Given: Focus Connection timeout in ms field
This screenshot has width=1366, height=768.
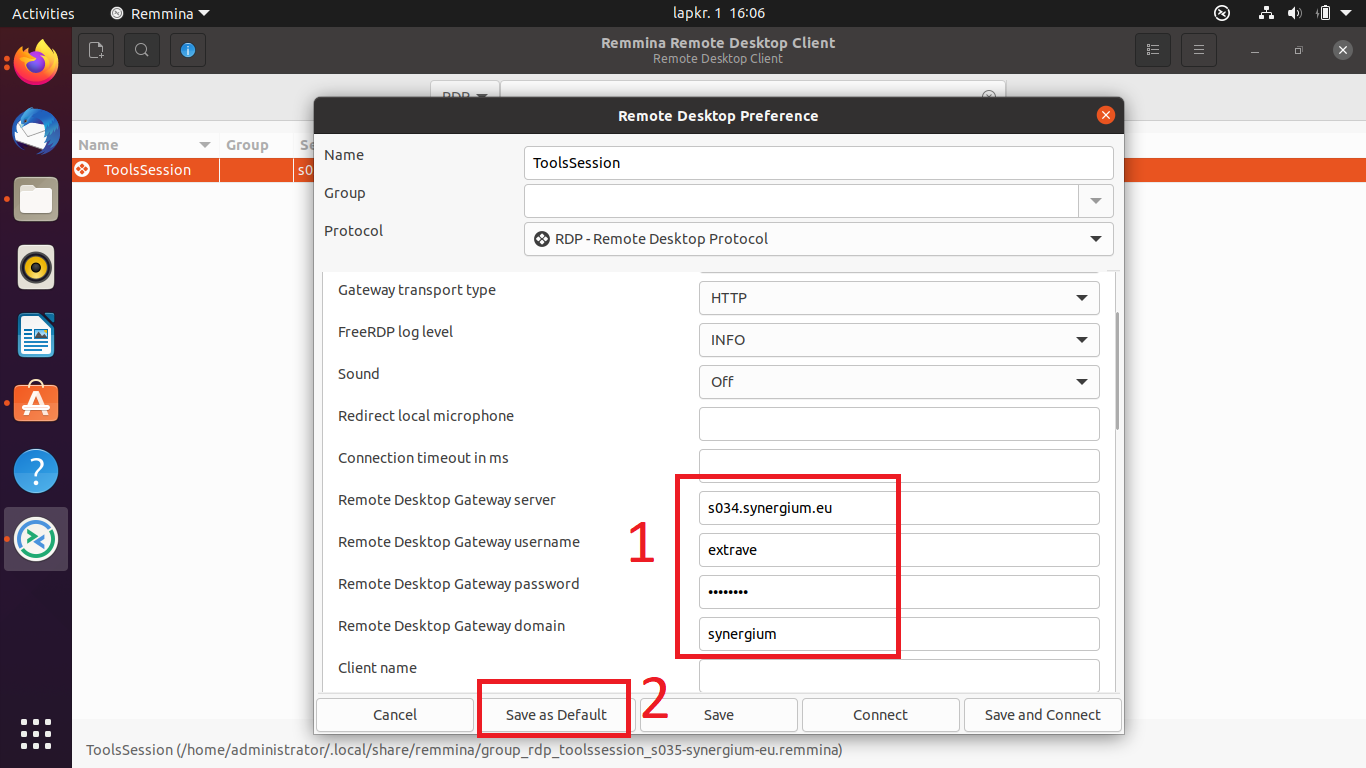Looking at the screenshot, I should 899,466.
